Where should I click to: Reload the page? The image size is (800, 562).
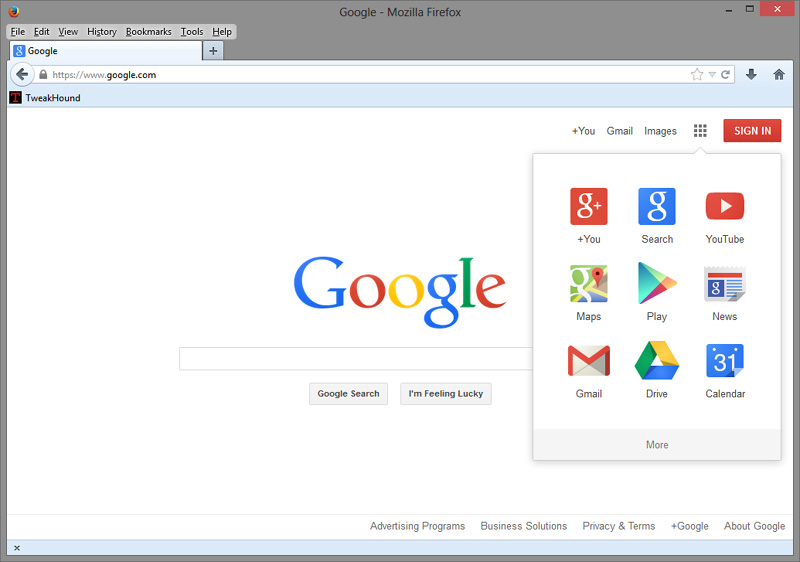coord(725,75)
